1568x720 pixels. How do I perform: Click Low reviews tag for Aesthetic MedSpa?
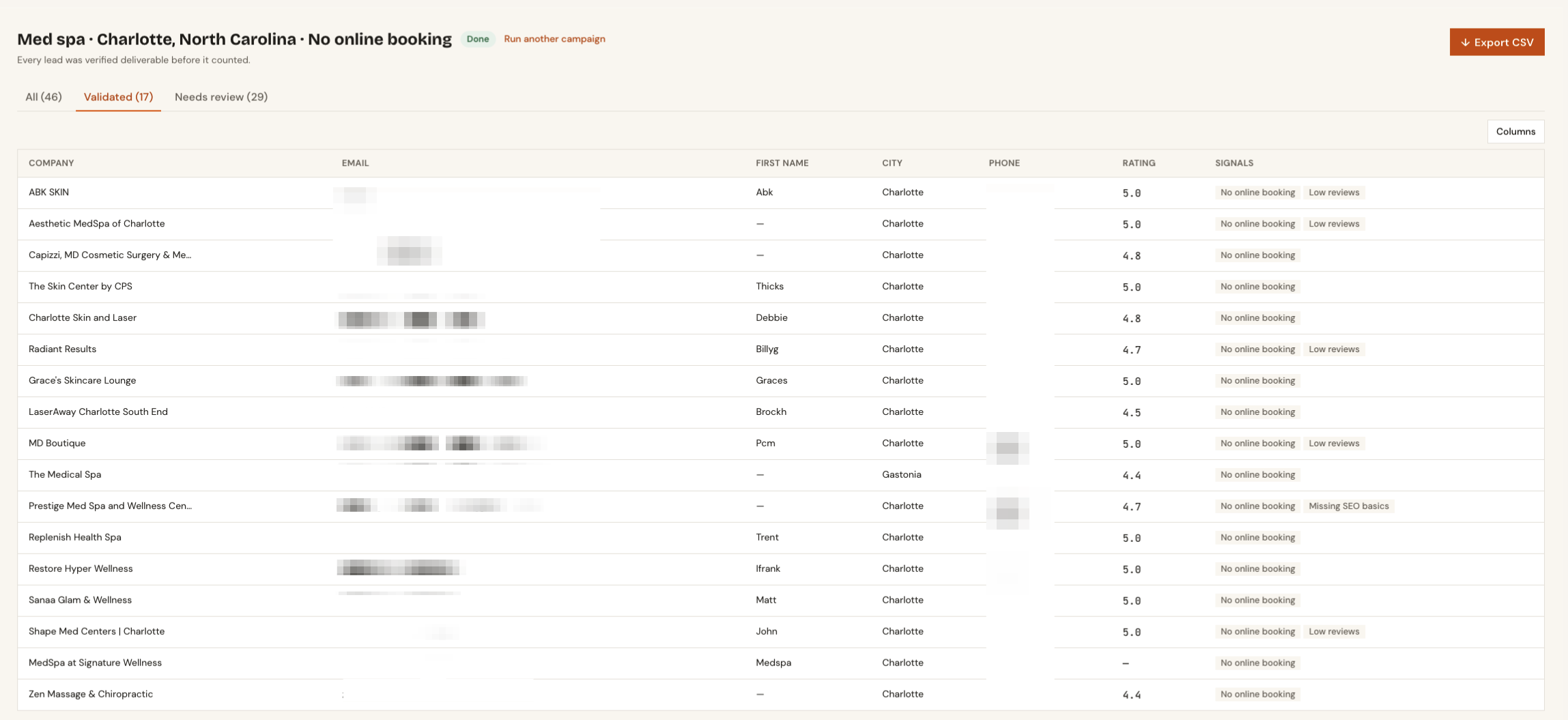[x=1334, y=224]
